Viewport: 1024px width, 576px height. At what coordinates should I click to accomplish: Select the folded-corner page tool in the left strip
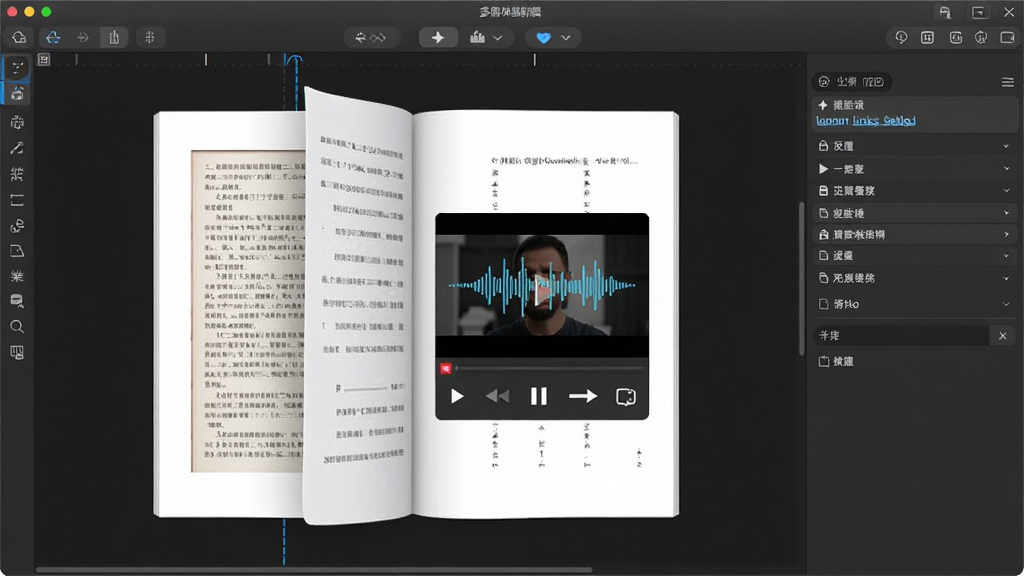[x=17, y=251]
